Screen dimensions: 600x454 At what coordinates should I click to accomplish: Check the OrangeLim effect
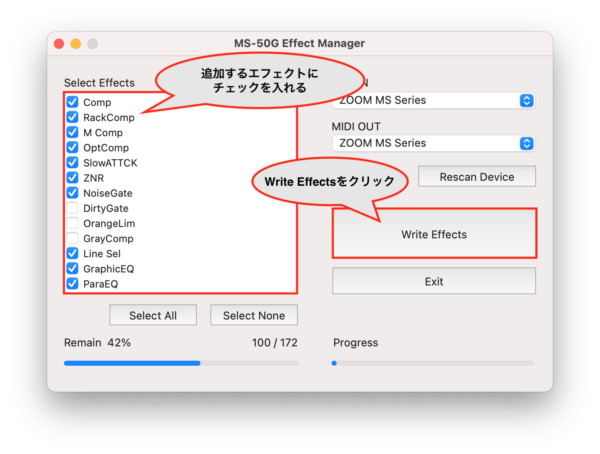(x=72, y=223)
